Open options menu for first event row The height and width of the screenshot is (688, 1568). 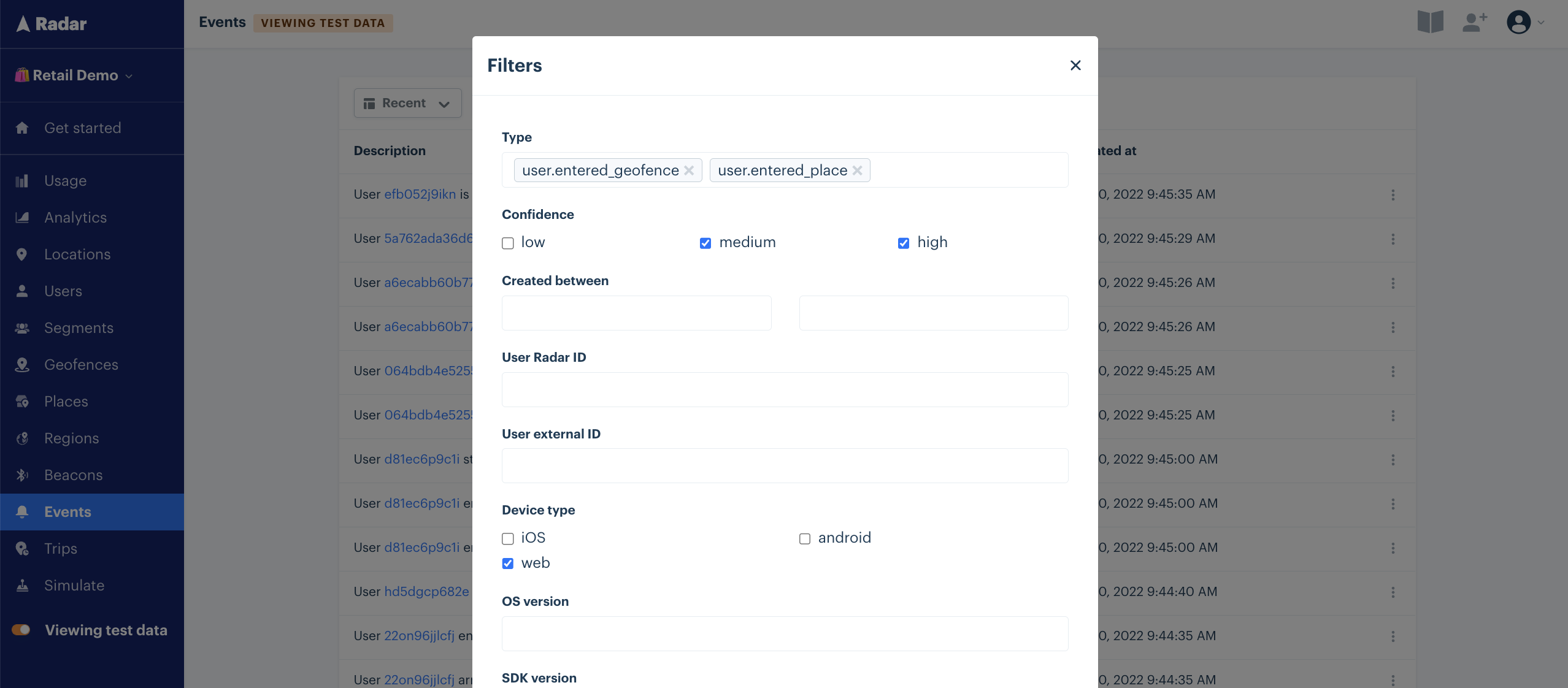coord(1393,195)
